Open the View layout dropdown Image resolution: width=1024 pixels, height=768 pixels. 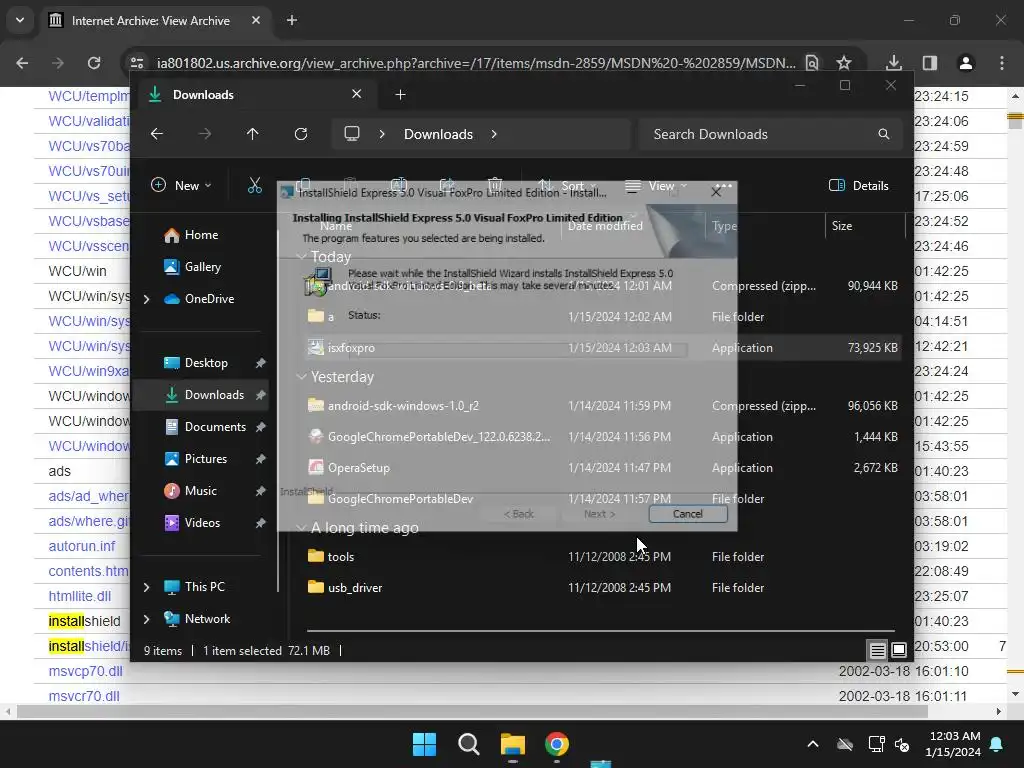pos(656,185)
